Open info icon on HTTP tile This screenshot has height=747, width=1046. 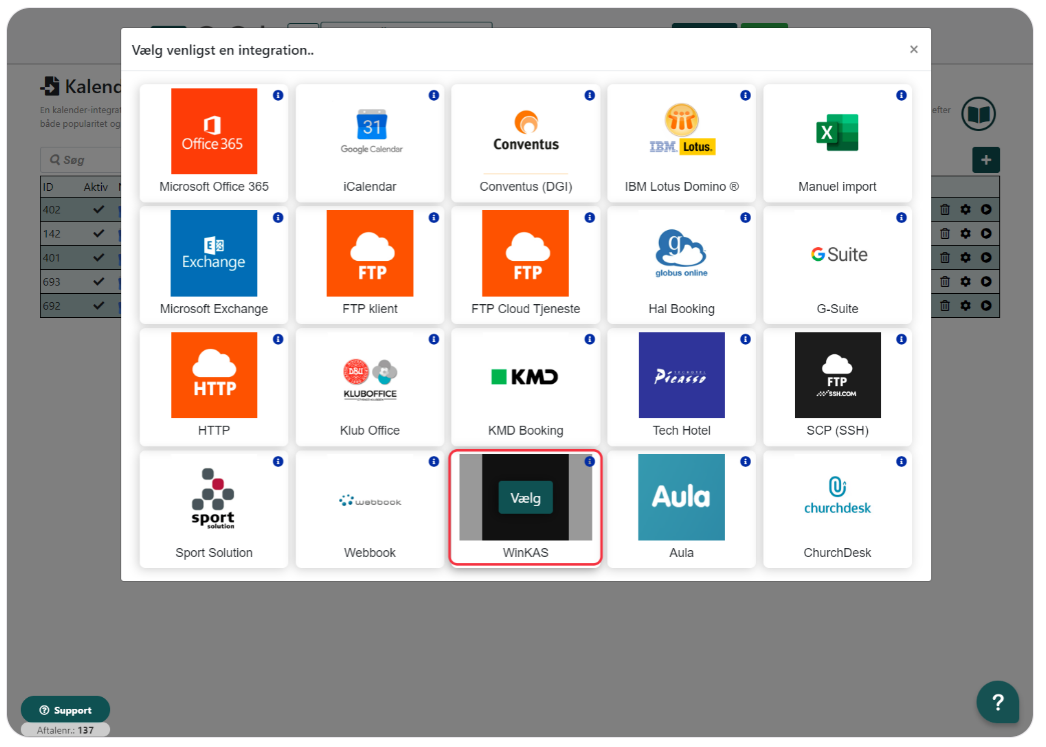(x=278, y=339)
